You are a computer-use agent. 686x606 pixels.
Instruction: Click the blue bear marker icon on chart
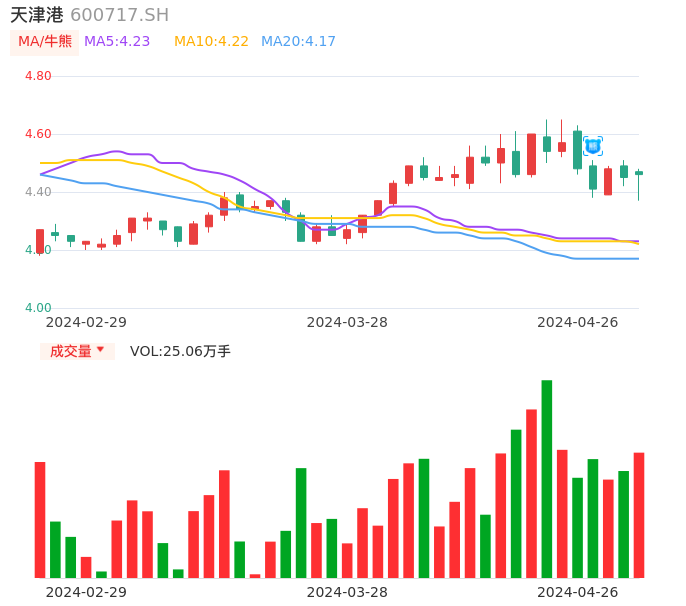(593, 146)
